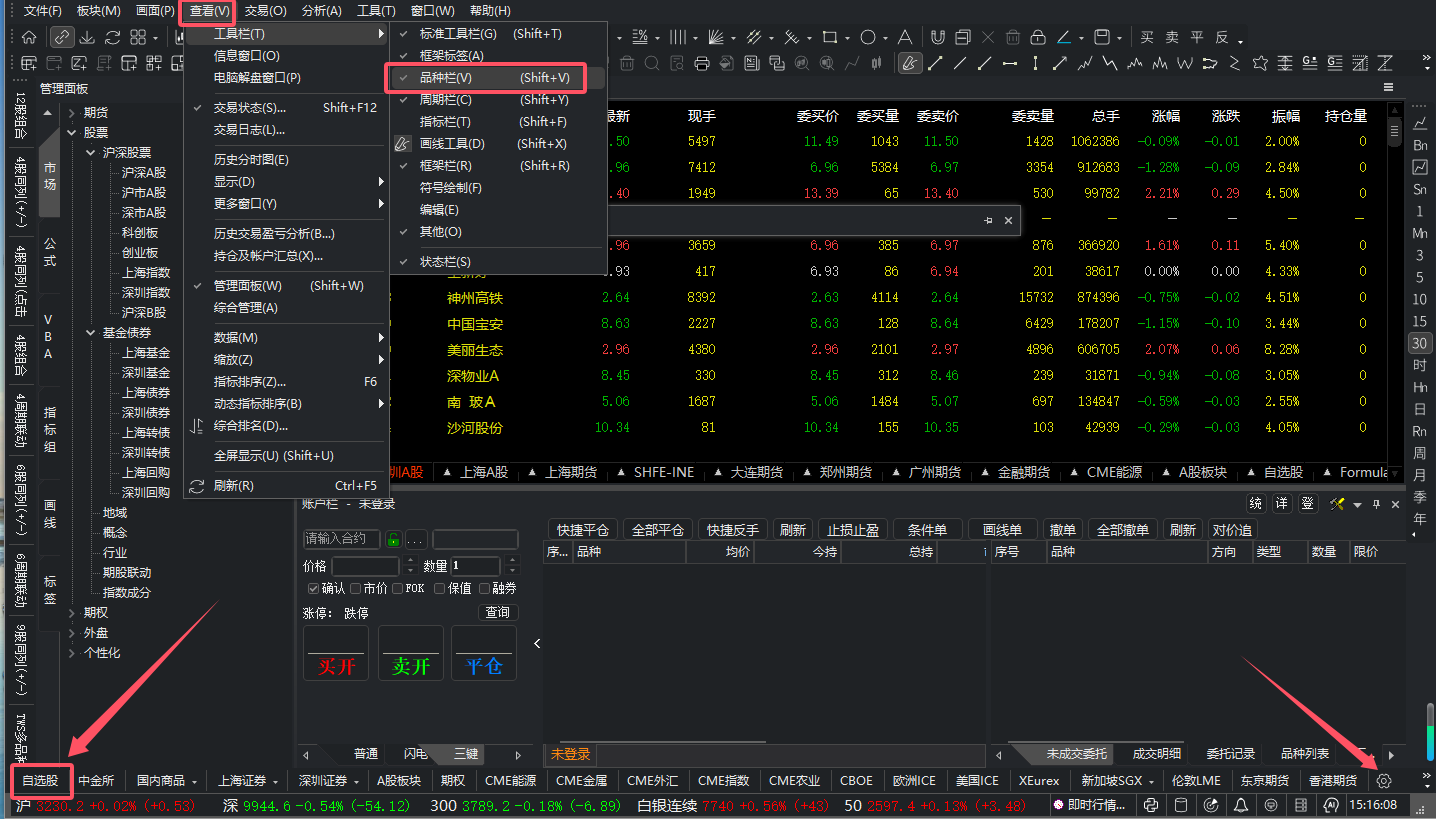1436x819 pixels.
Task: Enable the 市价 market price checkbox
Action: pos(356,588)
